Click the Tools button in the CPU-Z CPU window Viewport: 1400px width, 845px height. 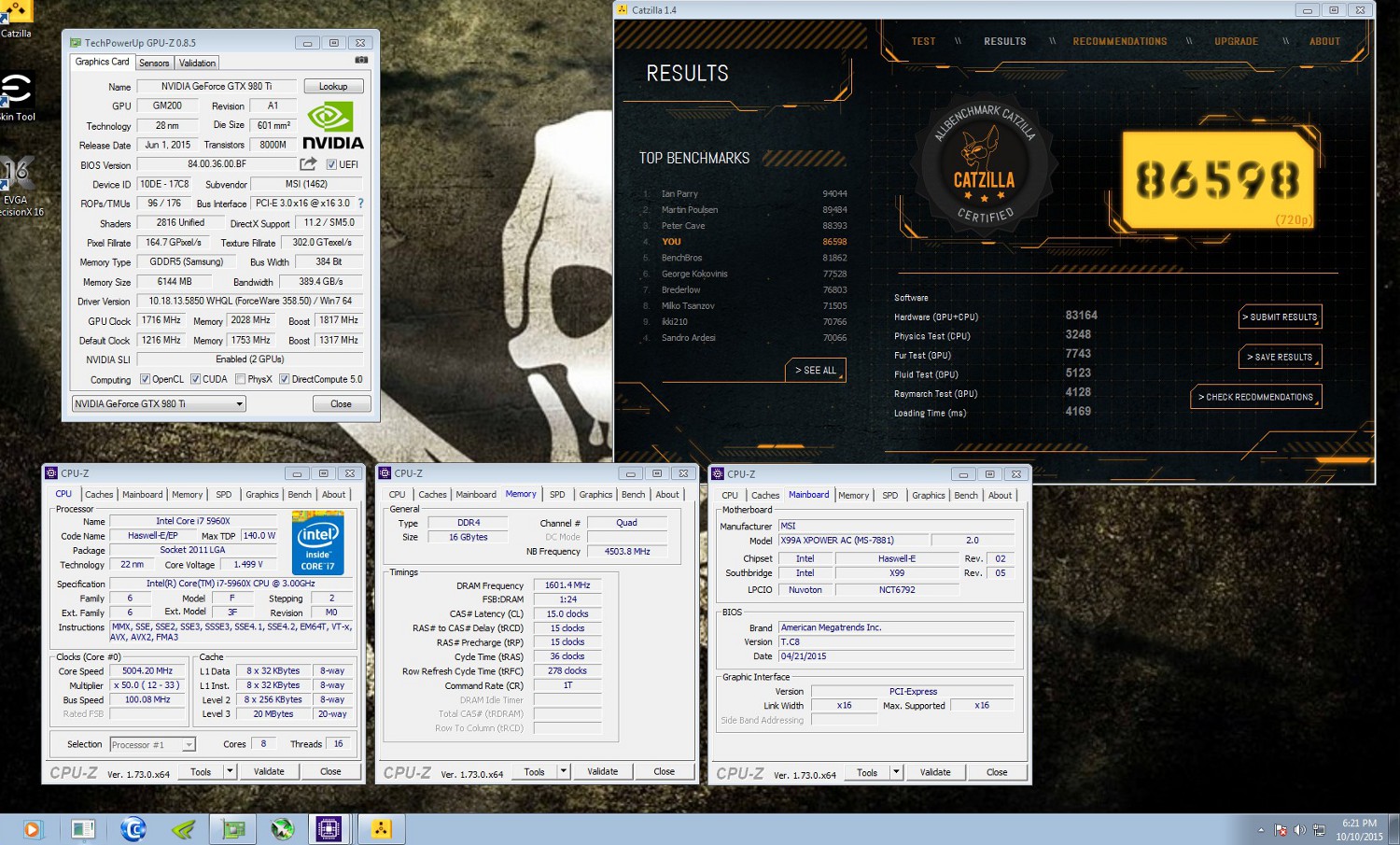point(201,772)
